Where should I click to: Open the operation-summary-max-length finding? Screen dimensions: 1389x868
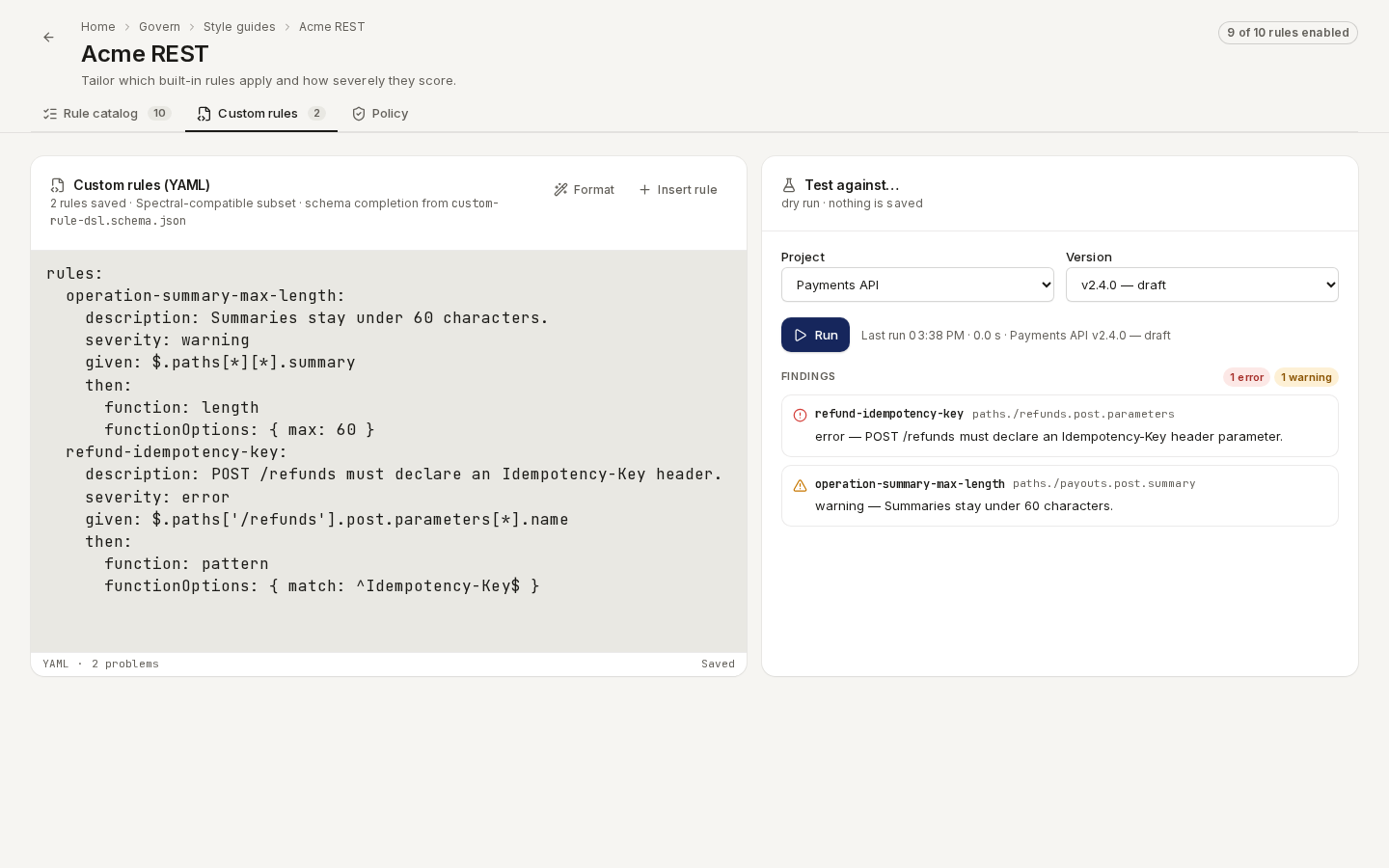[1060, 496]
